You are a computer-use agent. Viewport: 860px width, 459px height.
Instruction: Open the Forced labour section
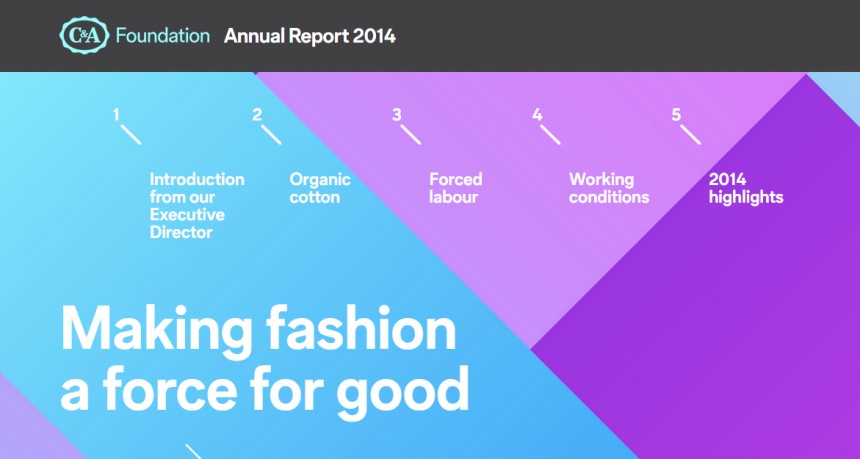point(455,188)
